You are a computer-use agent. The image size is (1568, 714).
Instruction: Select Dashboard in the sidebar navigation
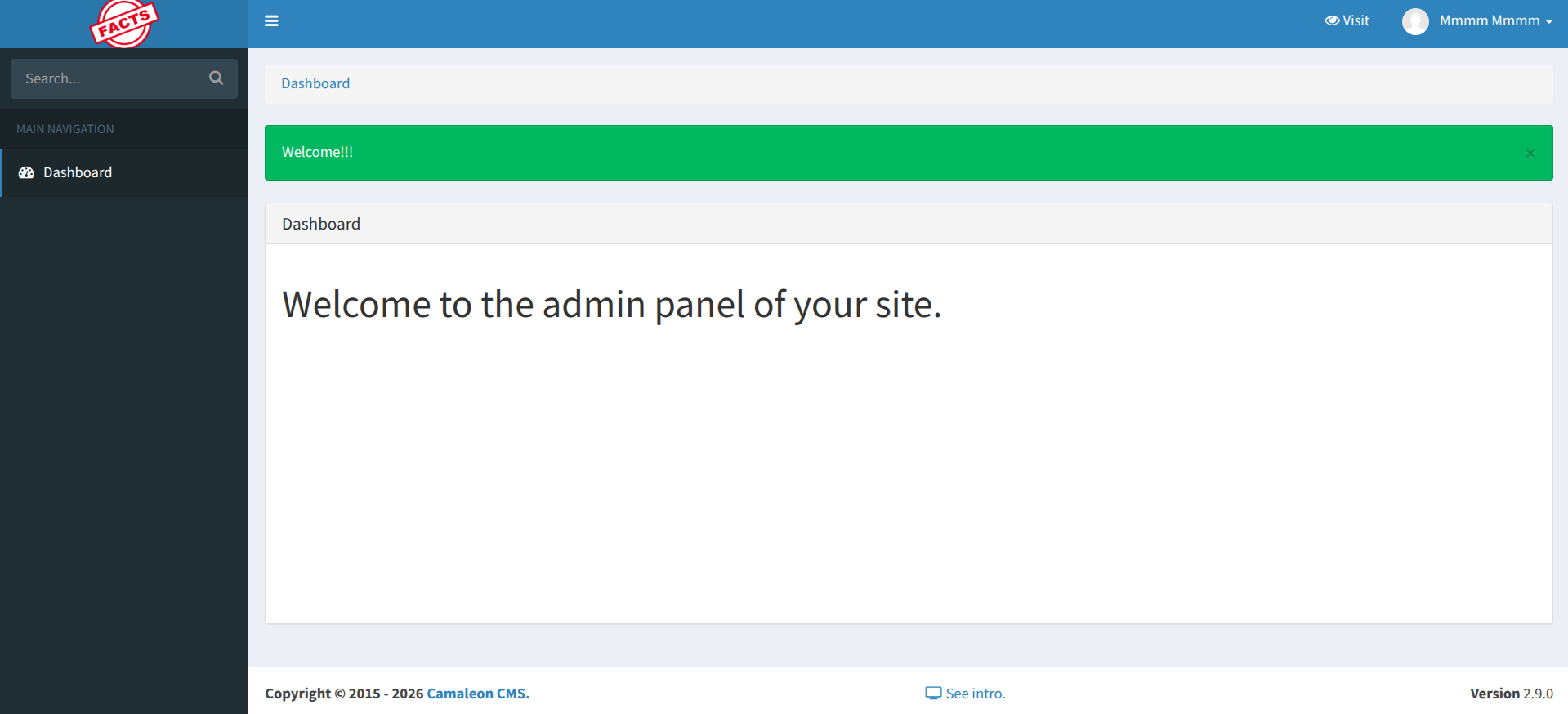click(78, 172)
